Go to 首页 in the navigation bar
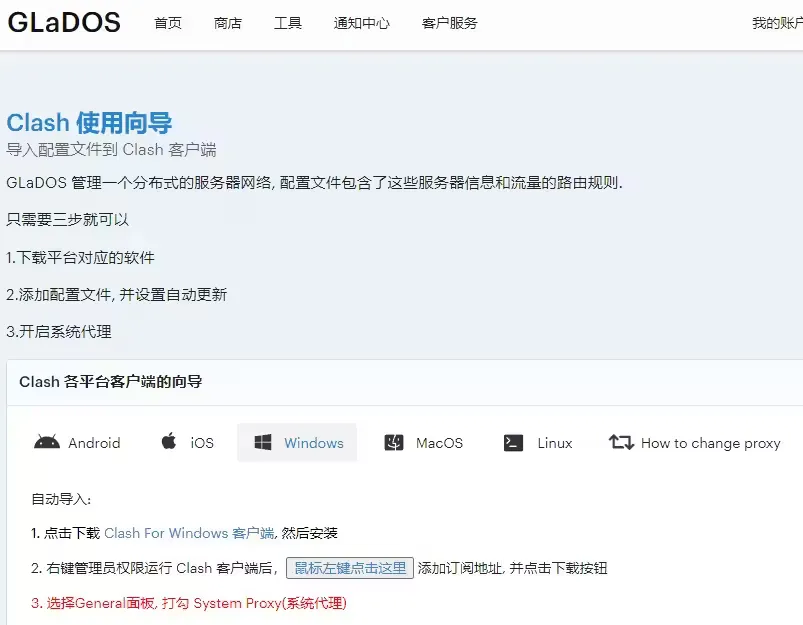This screenshot has width=803, height=625. [x=168, y=23]
